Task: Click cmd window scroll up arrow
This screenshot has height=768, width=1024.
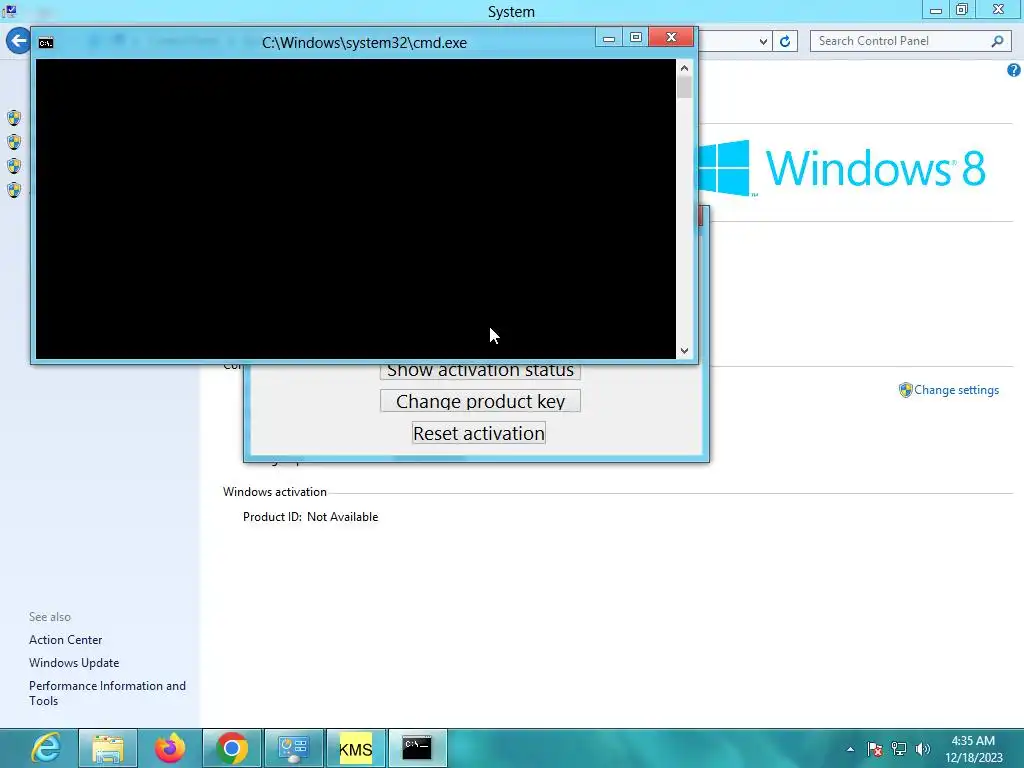Action: tap(684, 68)
